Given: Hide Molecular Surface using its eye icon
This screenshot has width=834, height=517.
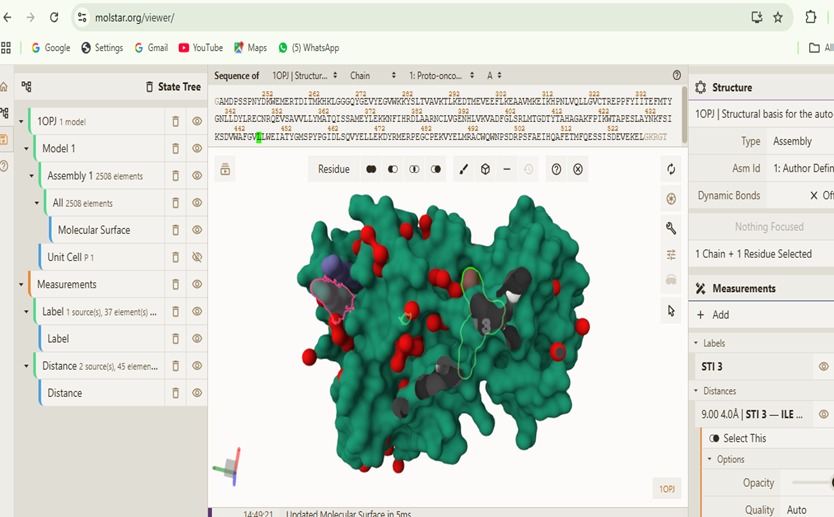Looking at the screenshot, I should (197, 230).
